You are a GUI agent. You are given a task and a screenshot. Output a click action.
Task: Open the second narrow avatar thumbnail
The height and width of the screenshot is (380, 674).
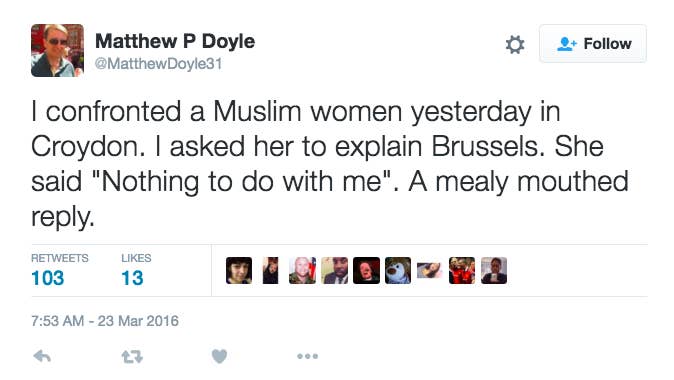tap(270, 270)
